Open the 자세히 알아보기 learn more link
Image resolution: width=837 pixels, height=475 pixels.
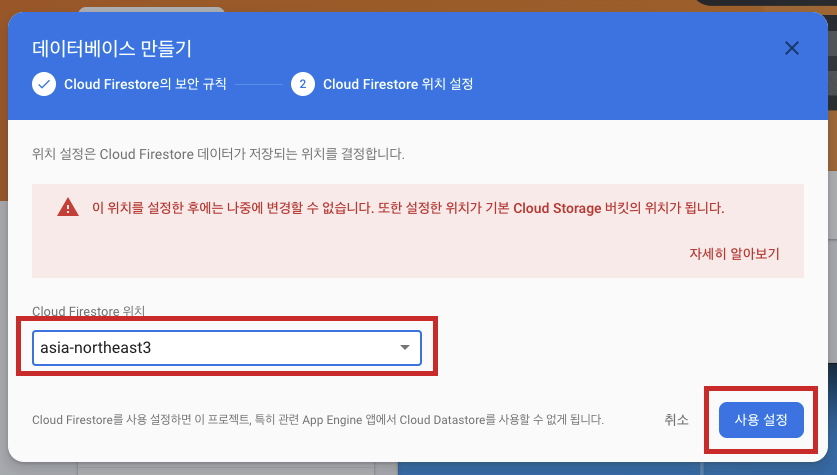pyautogui.click(x=734, y=254)
